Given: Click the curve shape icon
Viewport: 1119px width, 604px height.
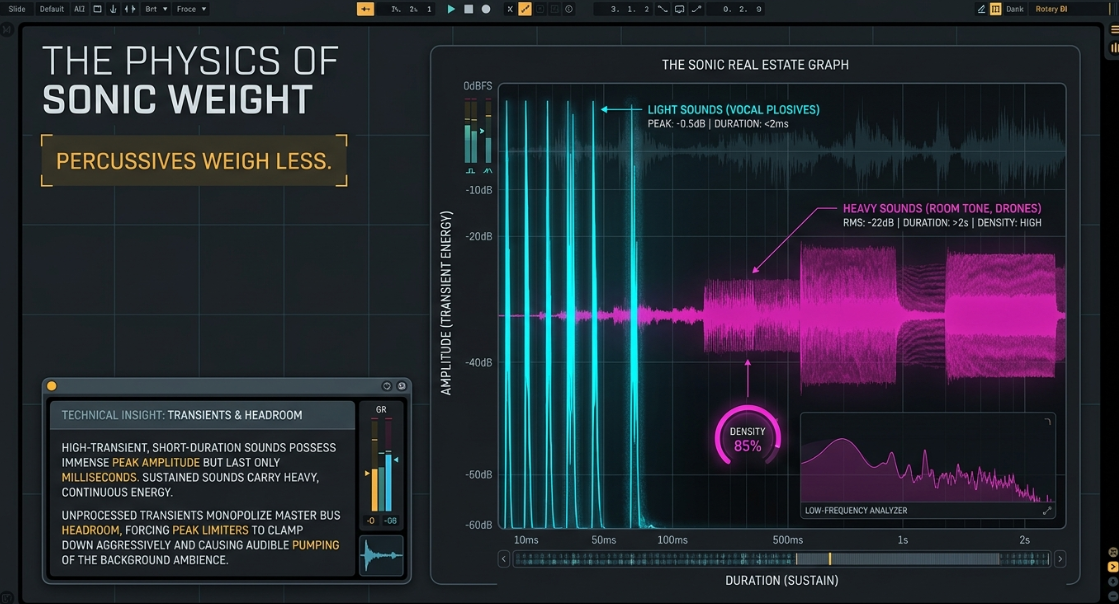Looking at the screenshot, I should tap(663, 9).
